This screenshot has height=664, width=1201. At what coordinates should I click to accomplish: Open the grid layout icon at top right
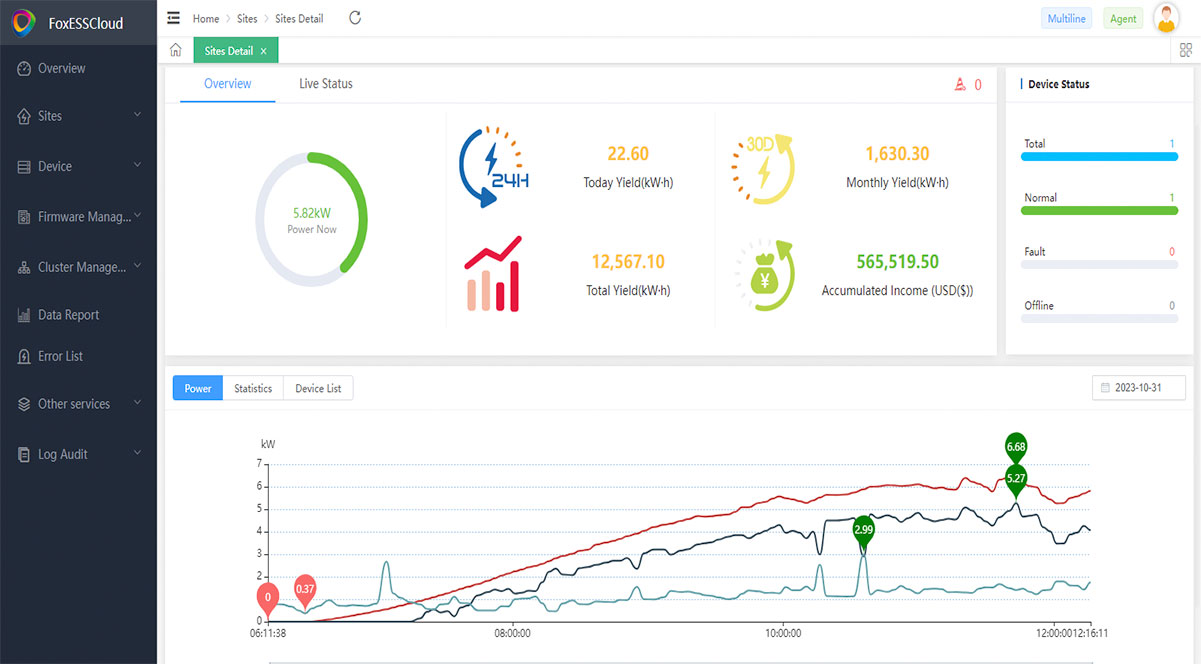[1186, 50]
